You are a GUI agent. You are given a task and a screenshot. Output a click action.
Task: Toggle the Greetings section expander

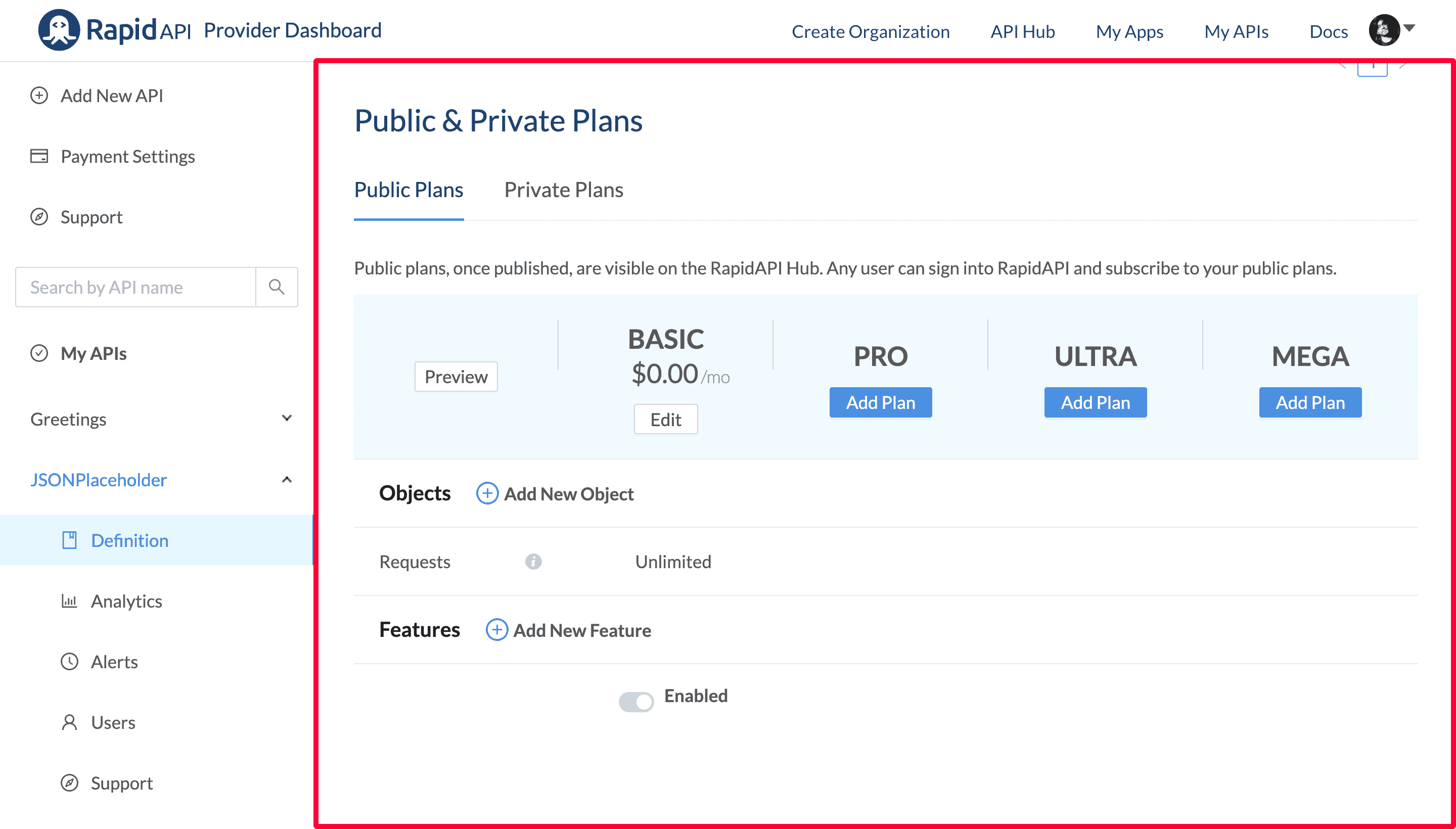pos(287,418)
